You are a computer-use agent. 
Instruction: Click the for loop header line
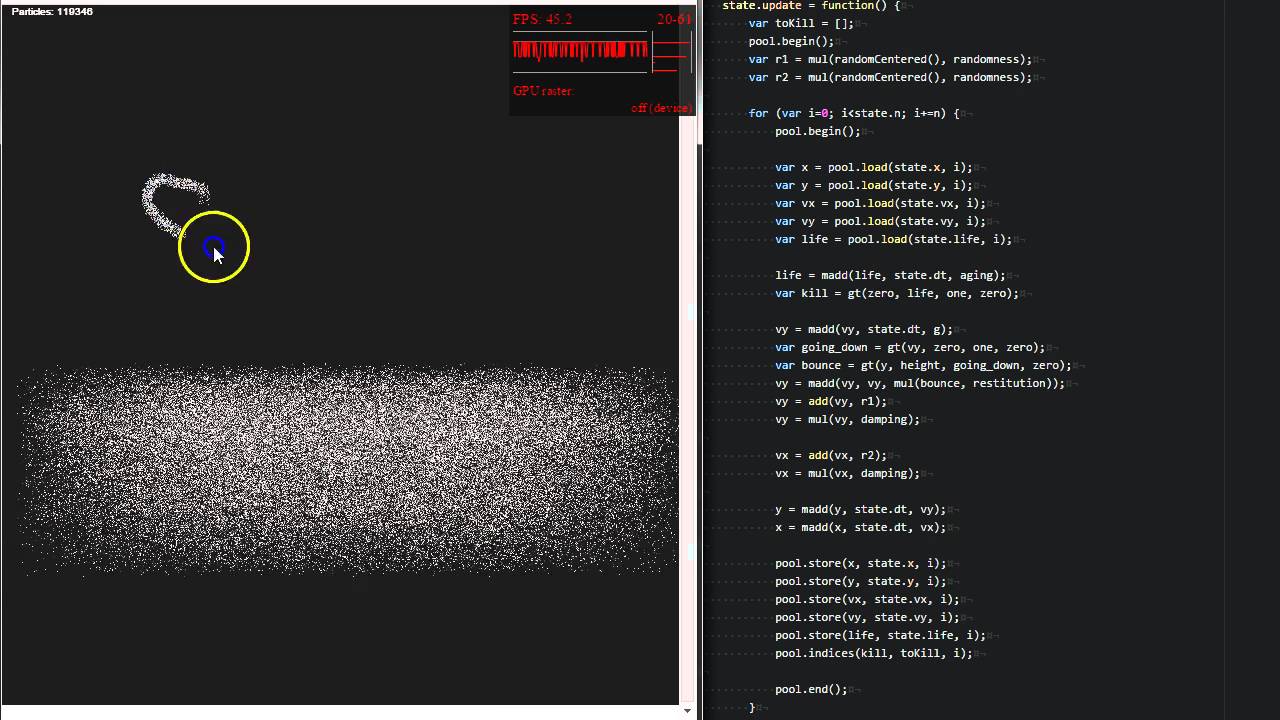[x=854, y=113]
